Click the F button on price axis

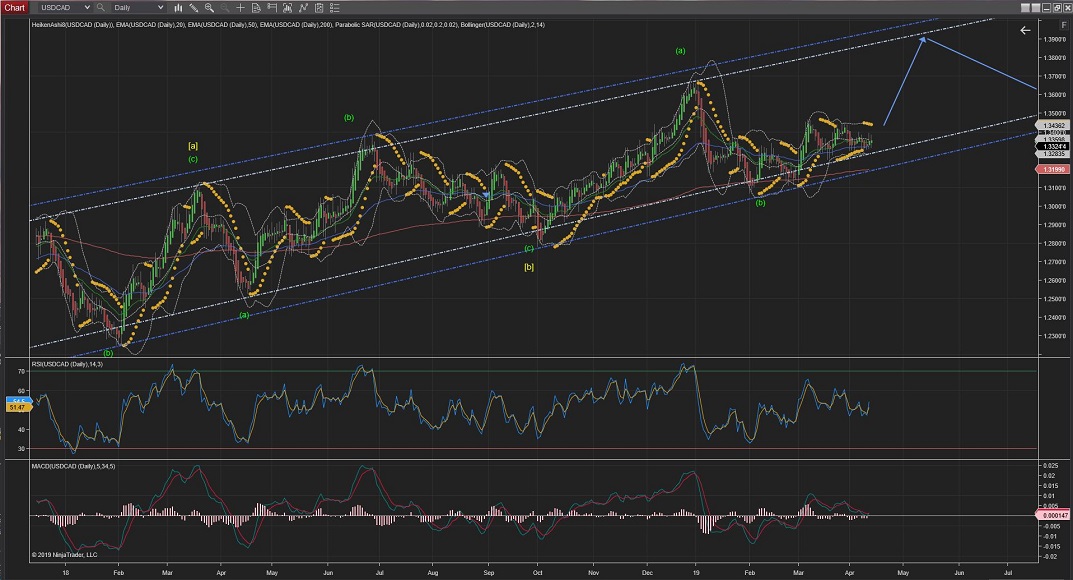1063,25
